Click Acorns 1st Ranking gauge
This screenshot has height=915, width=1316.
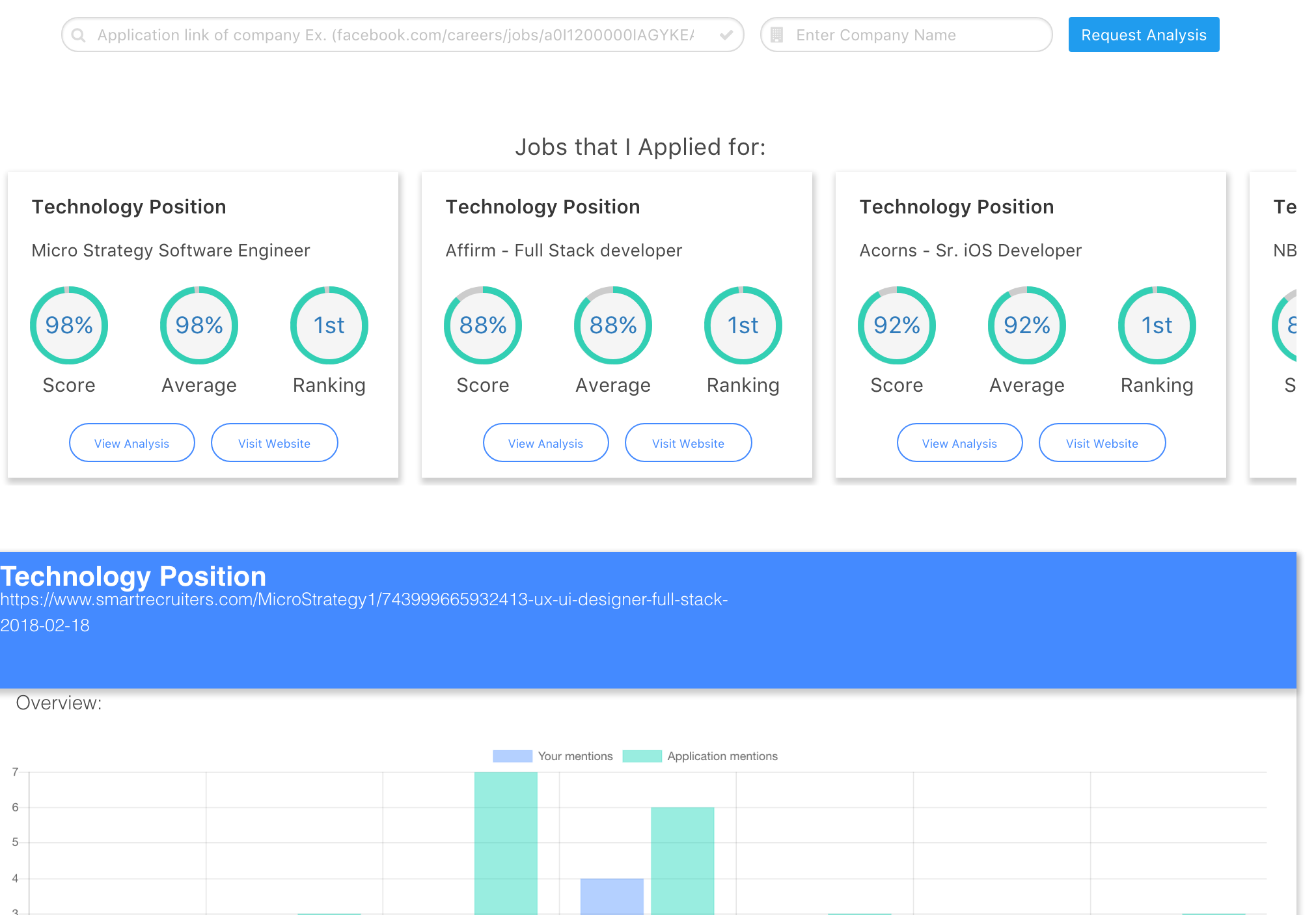1157,325
